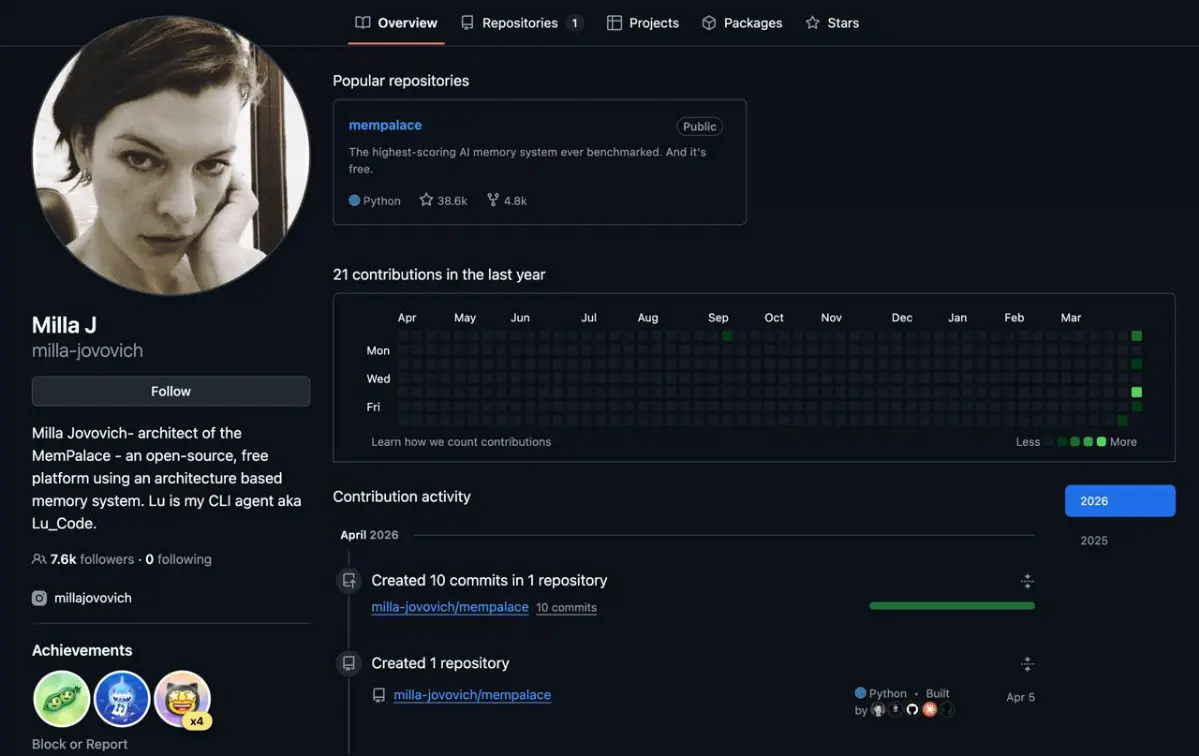Click the April 2026 timeline label
Viewport: 1199px width, 756px height.
pyautogui.click(x=369, y=535)
